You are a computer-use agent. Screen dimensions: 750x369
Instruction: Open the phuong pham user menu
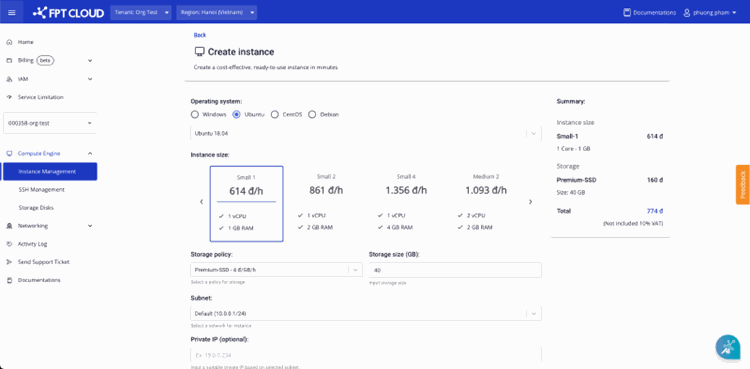[710, 13]
